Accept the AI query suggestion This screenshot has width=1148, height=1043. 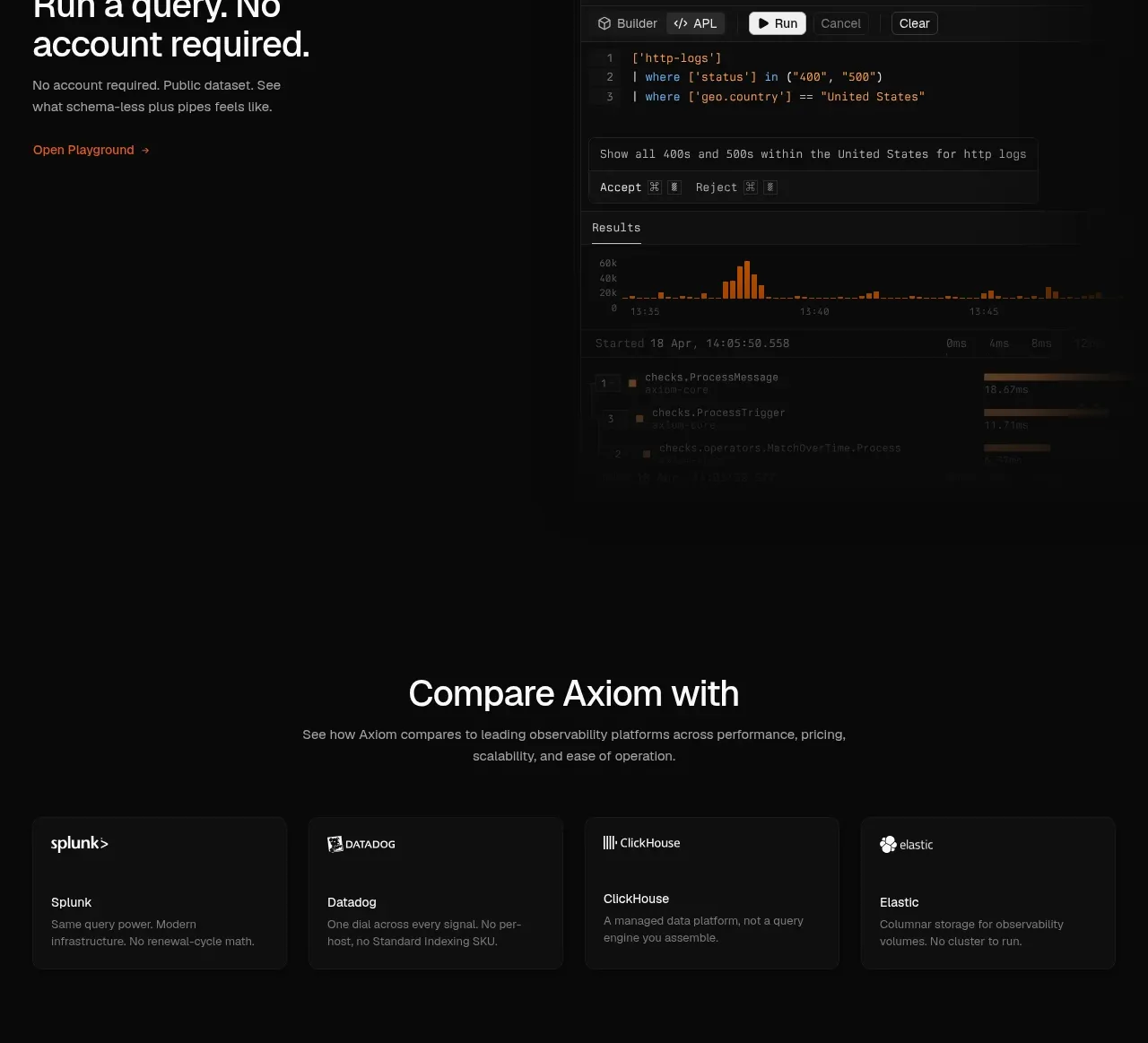pos(640,187)
